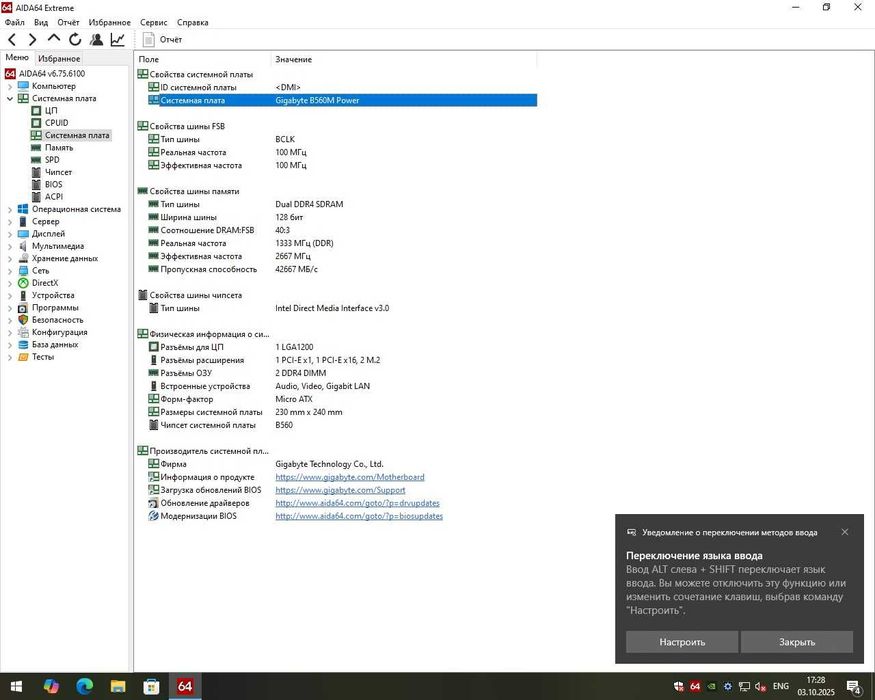
Task: Open the Вид menu
Action: tap(41, 22)
